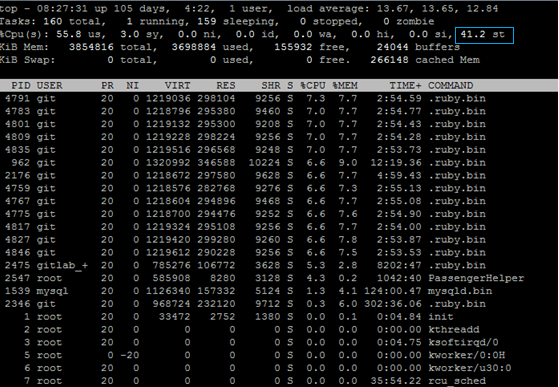Select process PID 2346
Viewport: 559px width, 387px height.
tap(18, 304)
